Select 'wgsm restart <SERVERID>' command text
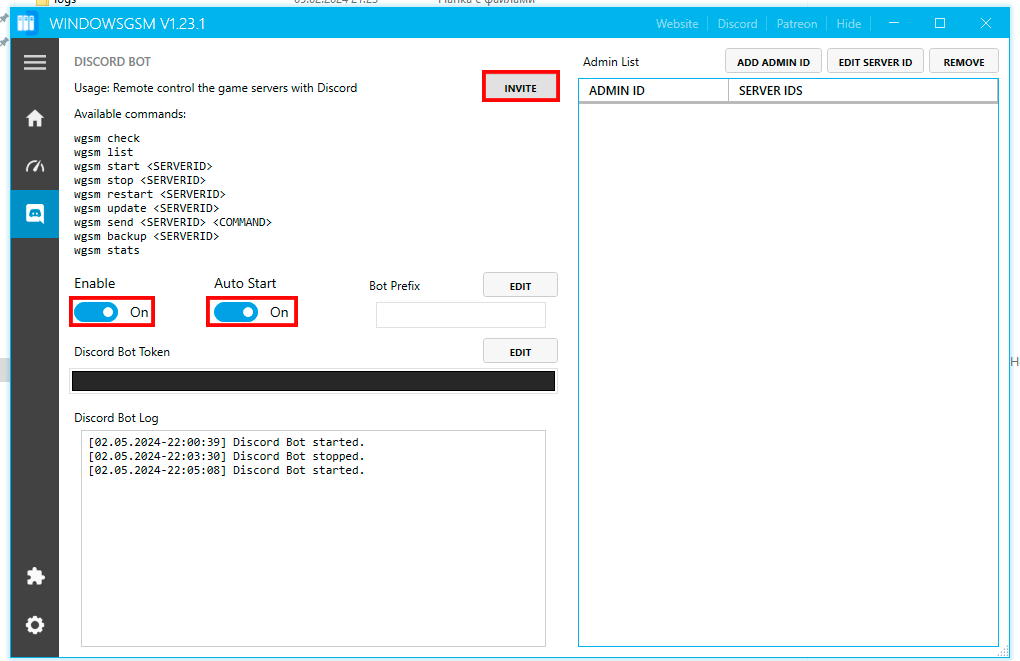Viewport: 1020px width, 661px height. tap(150, 194)
